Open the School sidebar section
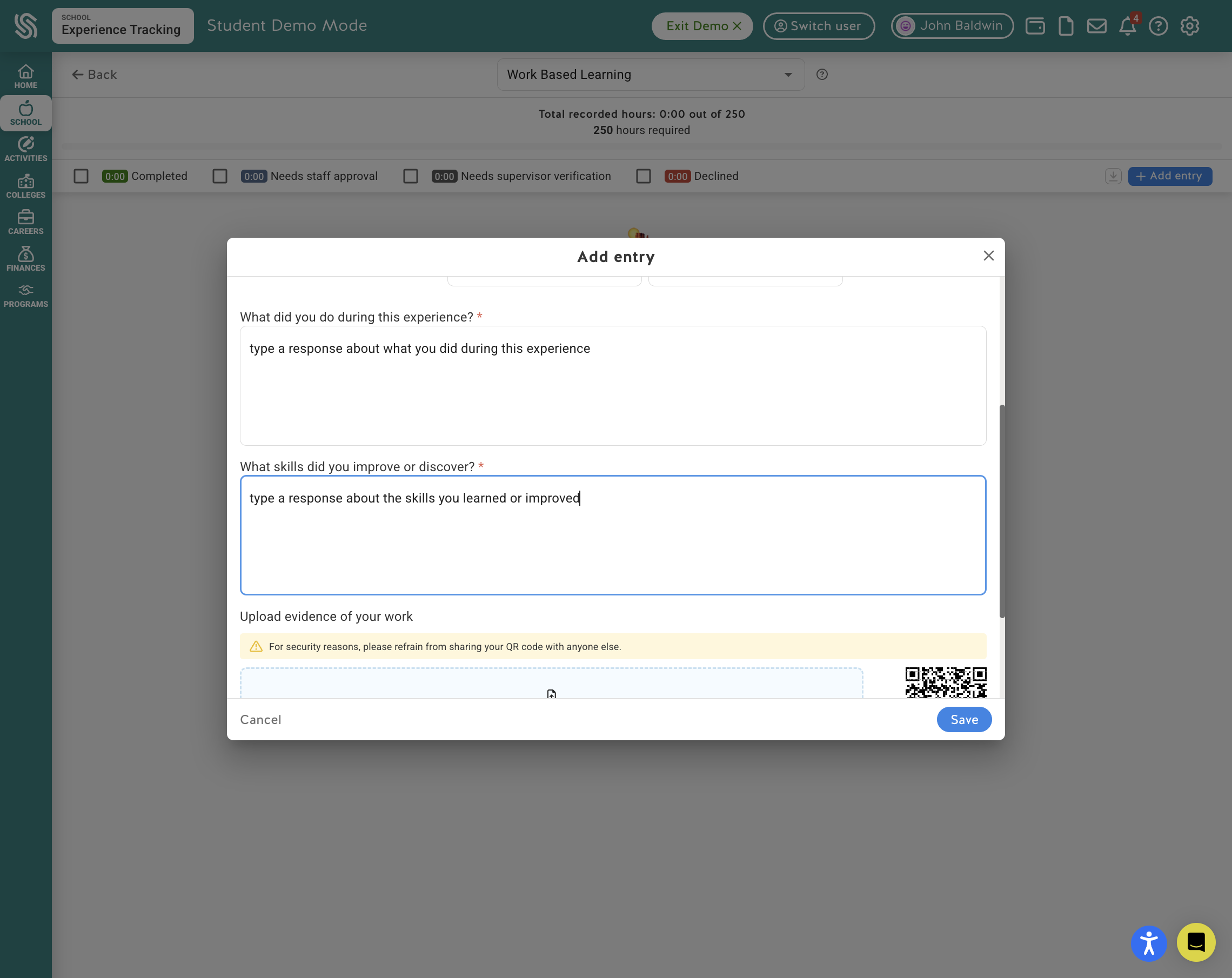 coord(26,113)
